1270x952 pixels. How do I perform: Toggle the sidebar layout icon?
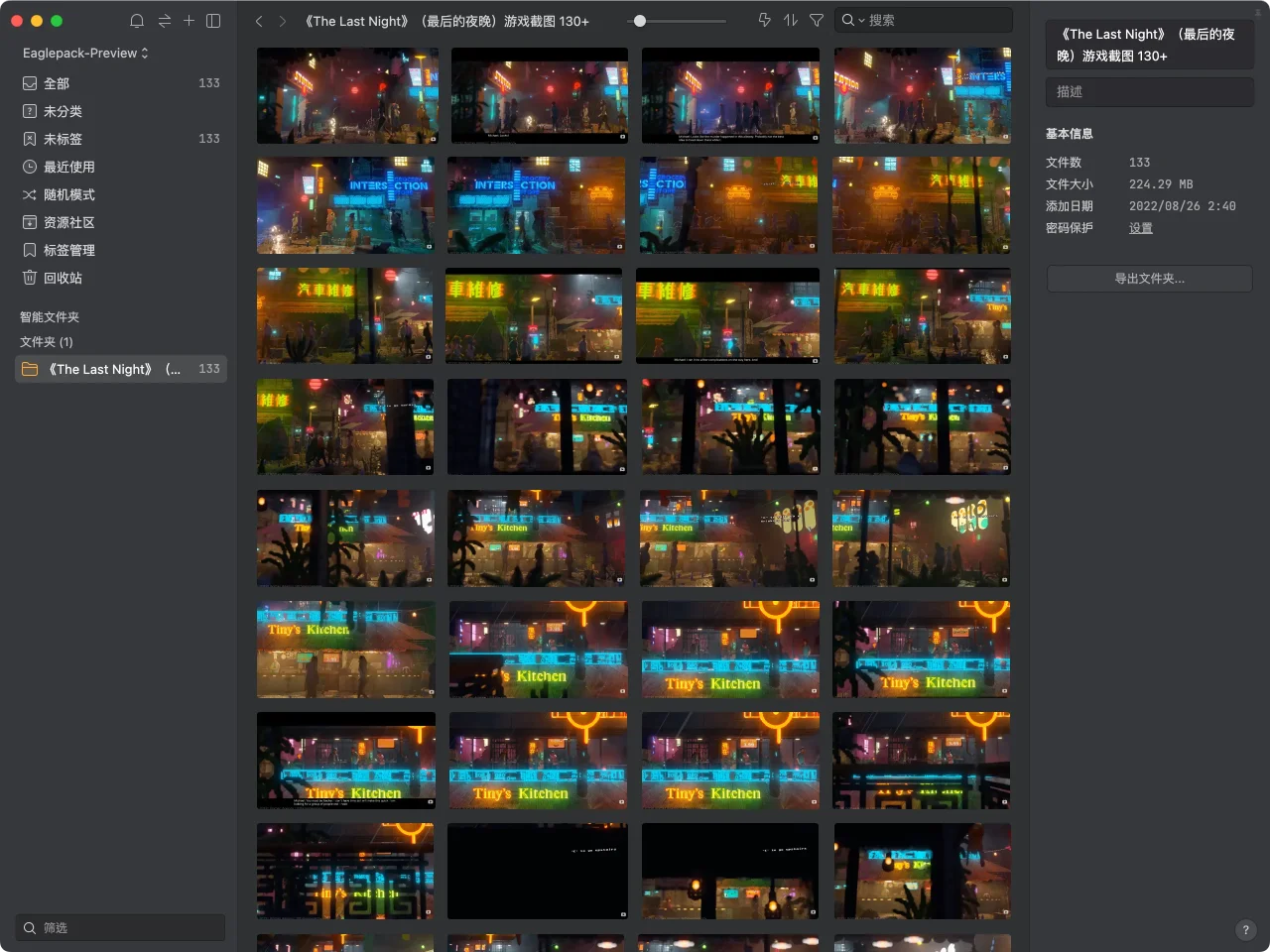coord(213,21)
